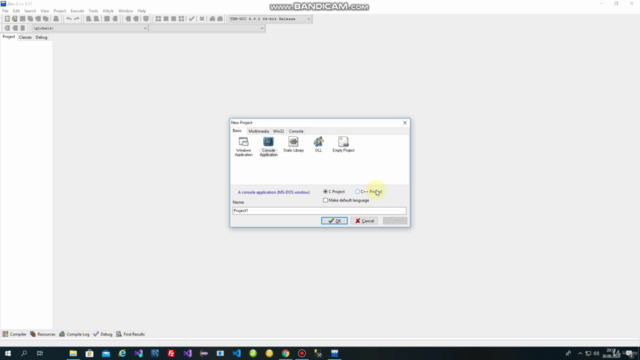Open File Explorer from the taskbar
The image size is (640, 360).
pos(73,353)
